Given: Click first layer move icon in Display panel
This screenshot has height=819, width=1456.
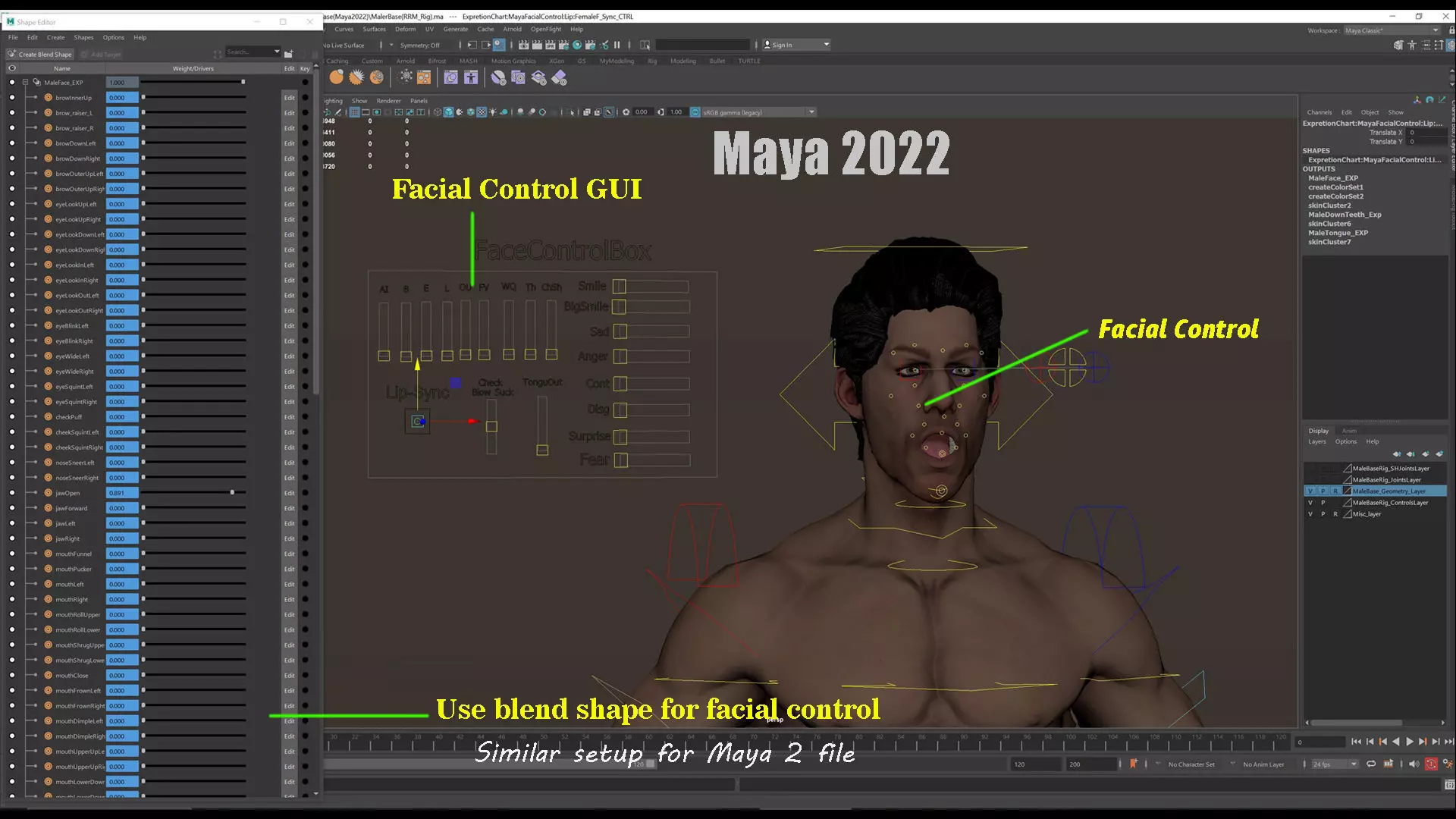Looking at the screenshot, I should tap(1397, 453).
